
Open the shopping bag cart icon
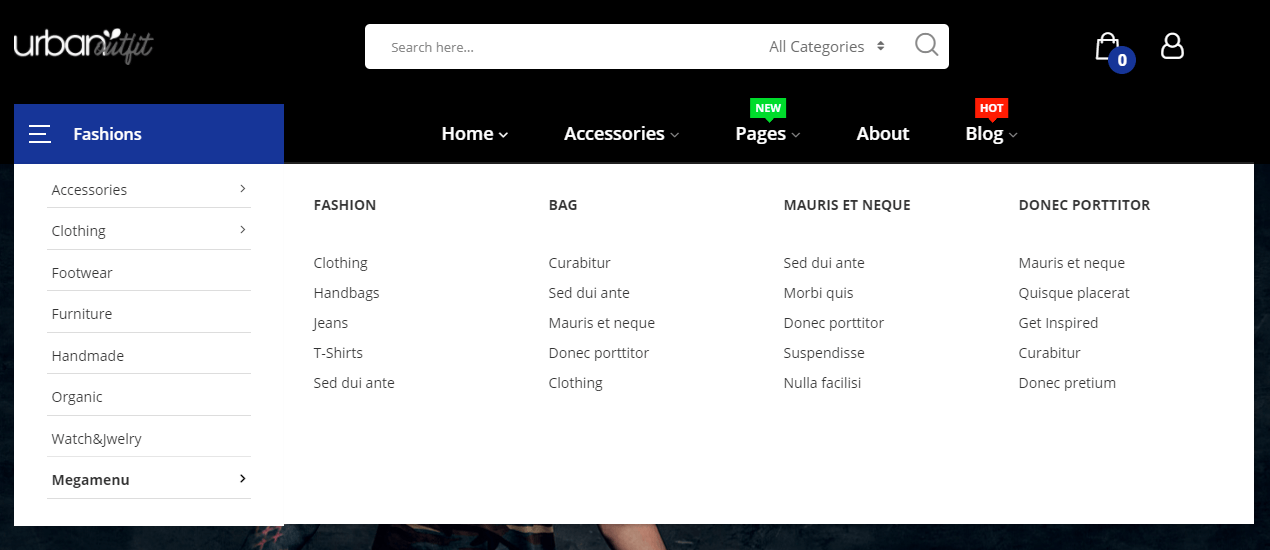(x=1105, y=46)
